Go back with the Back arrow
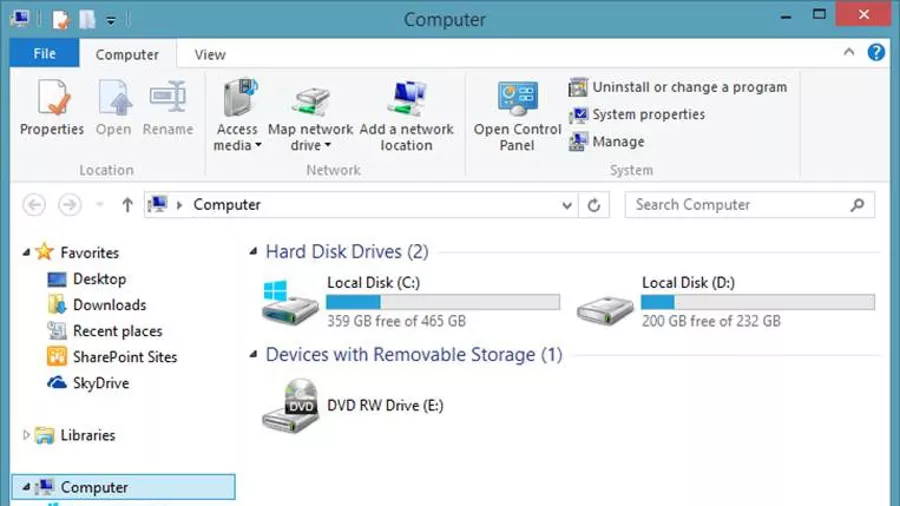This screenshot has height=506, width=900. [34, 205]
